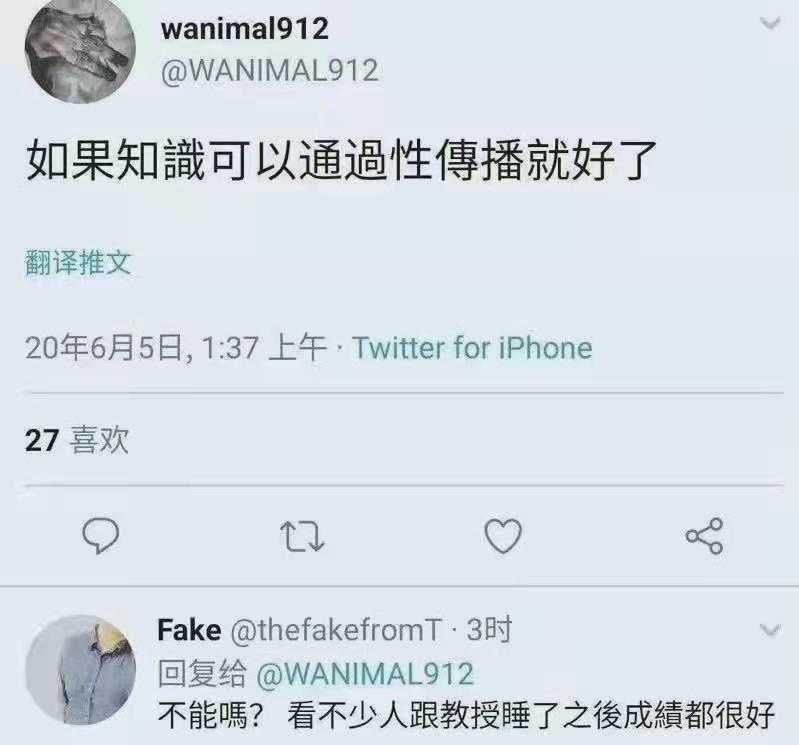Open the wanimal912 display name
This screenshot has width=799, height=745.
click(x=245, y=29)
